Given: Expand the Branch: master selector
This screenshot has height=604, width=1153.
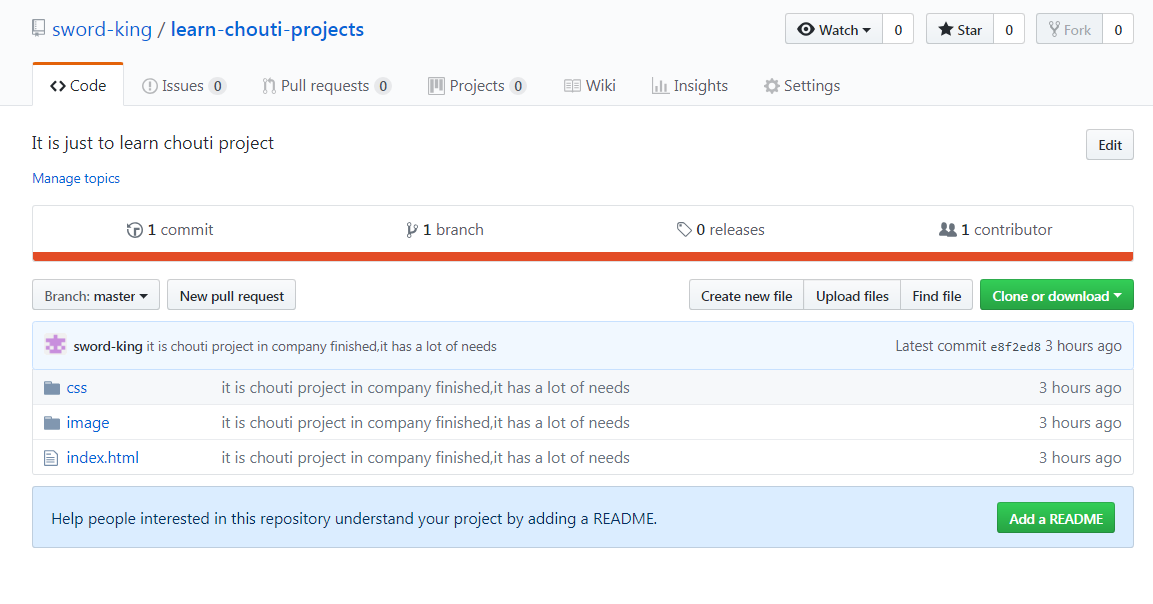Looking at the screenshot, I should pos(96,296).
